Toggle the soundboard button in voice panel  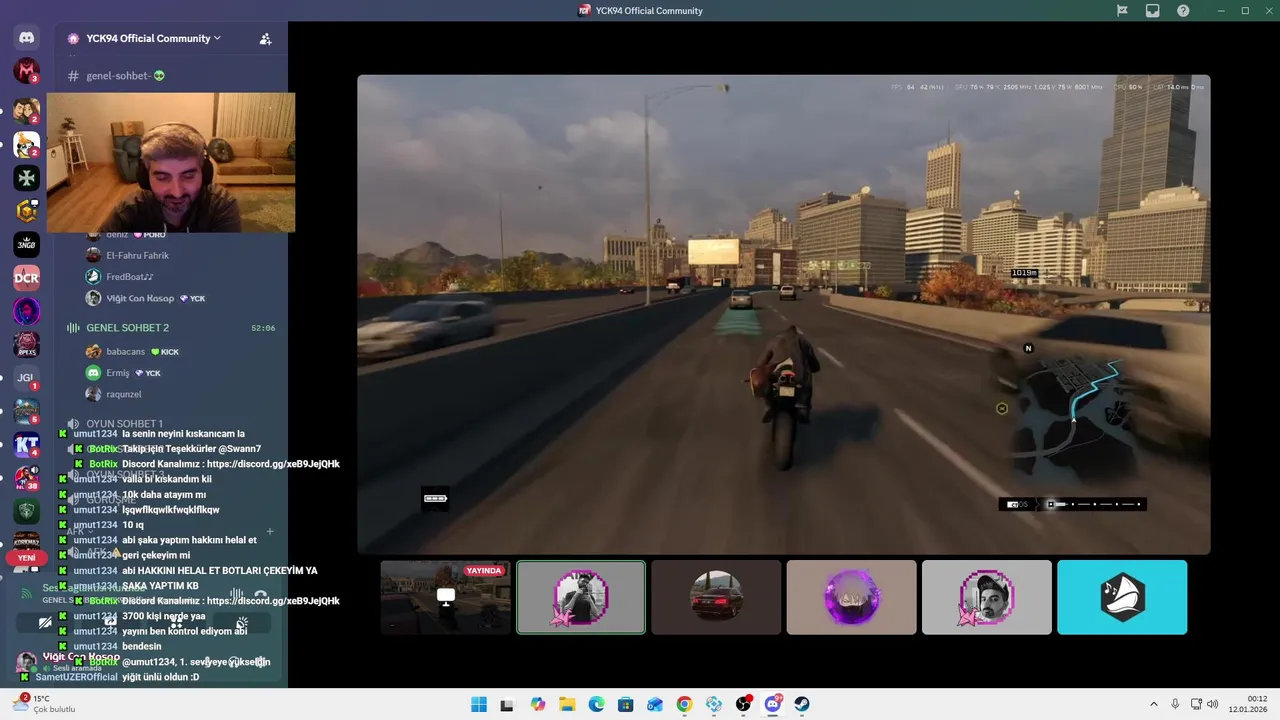click(x=241, y=623)
